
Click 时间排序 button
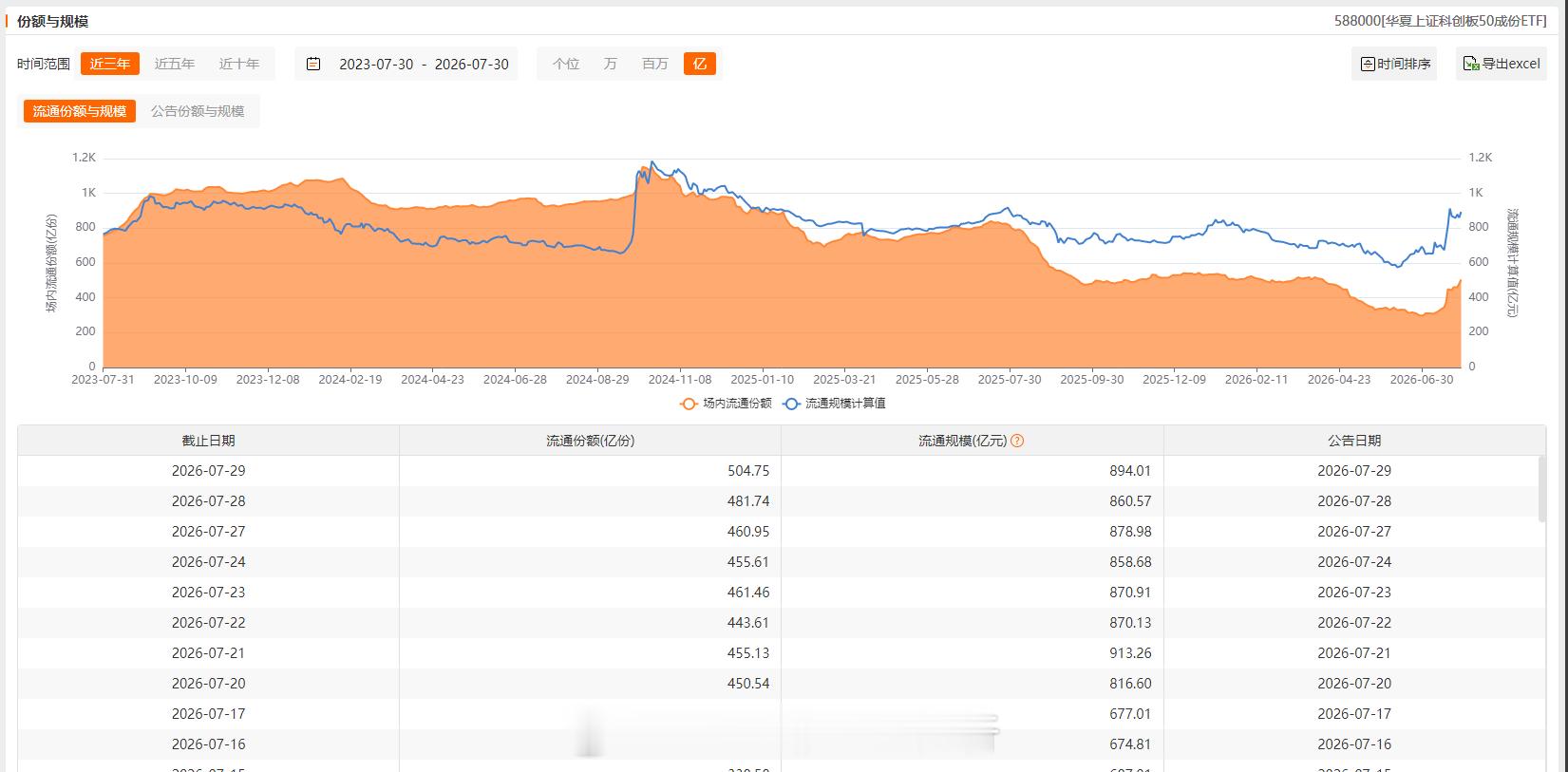[1394, 64]
